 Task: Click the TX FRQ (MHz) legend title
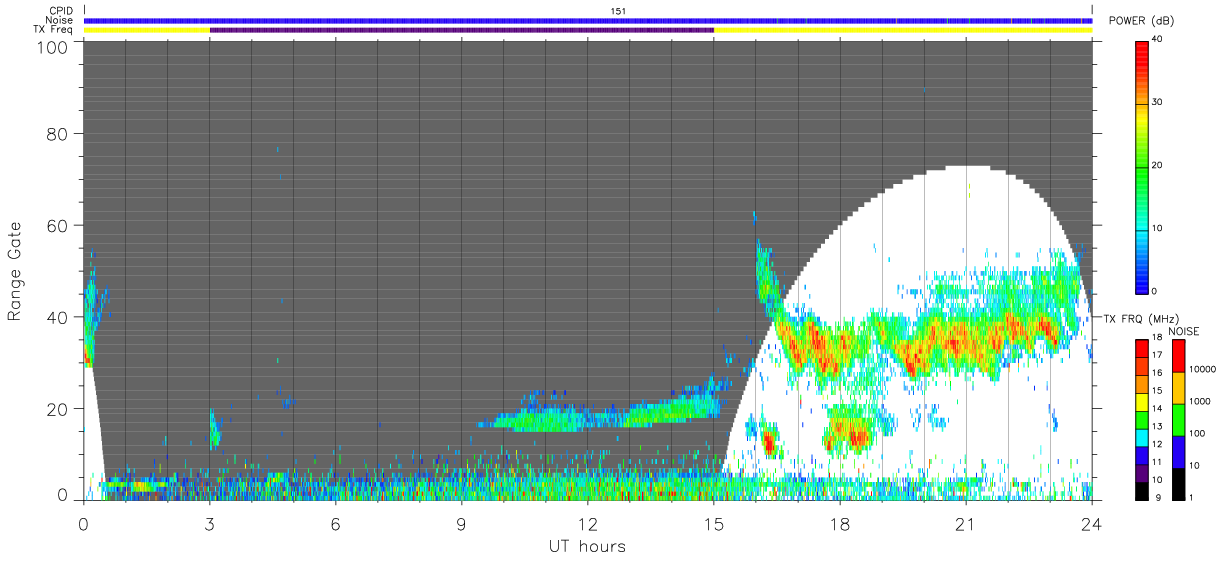[1139, 319]
